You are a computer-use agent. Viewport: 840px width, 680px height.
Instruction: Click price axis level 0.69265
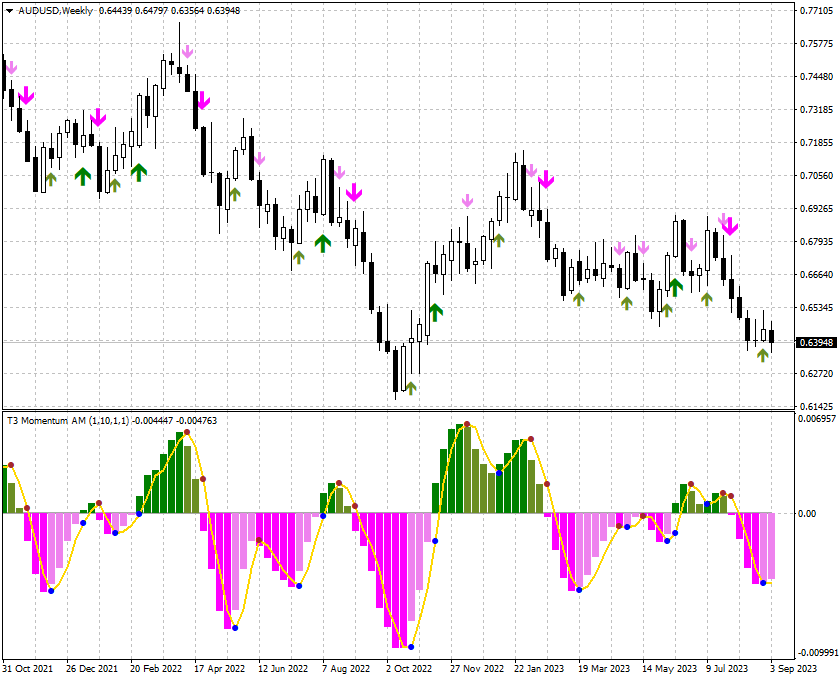tap(816, 208)
